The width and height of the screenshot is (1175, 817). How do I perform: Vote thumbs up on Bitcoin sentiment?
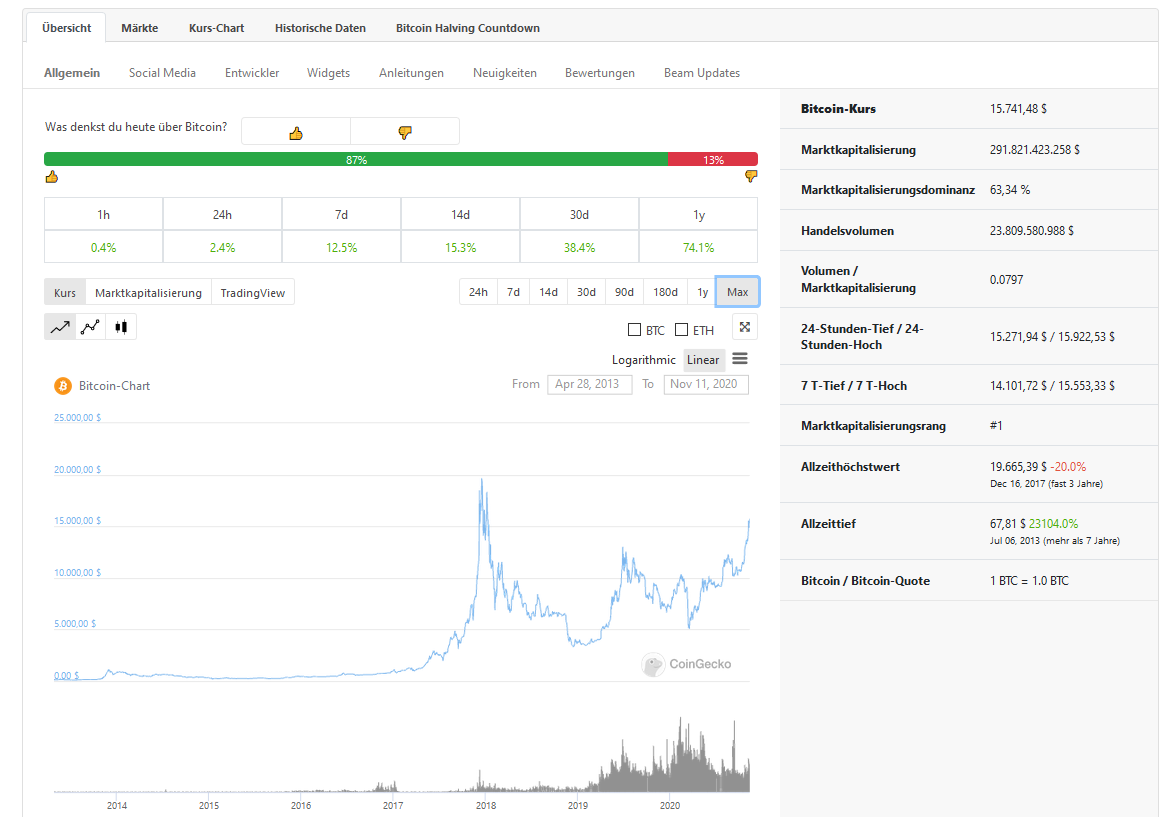pyautogui.click(x=296, y=131)
